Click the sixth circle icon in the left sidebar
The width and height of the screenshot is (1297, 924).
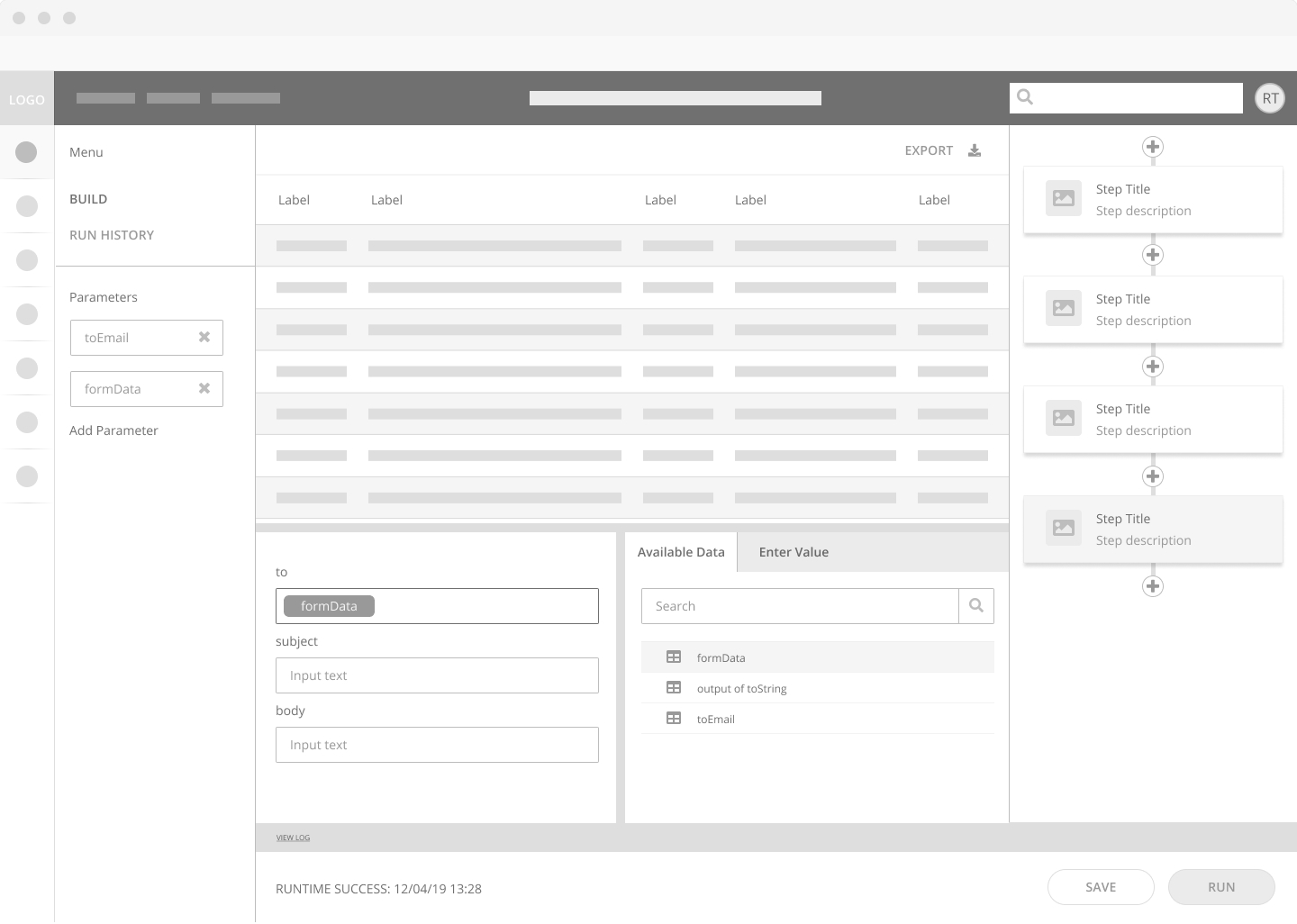pos(27,422)
